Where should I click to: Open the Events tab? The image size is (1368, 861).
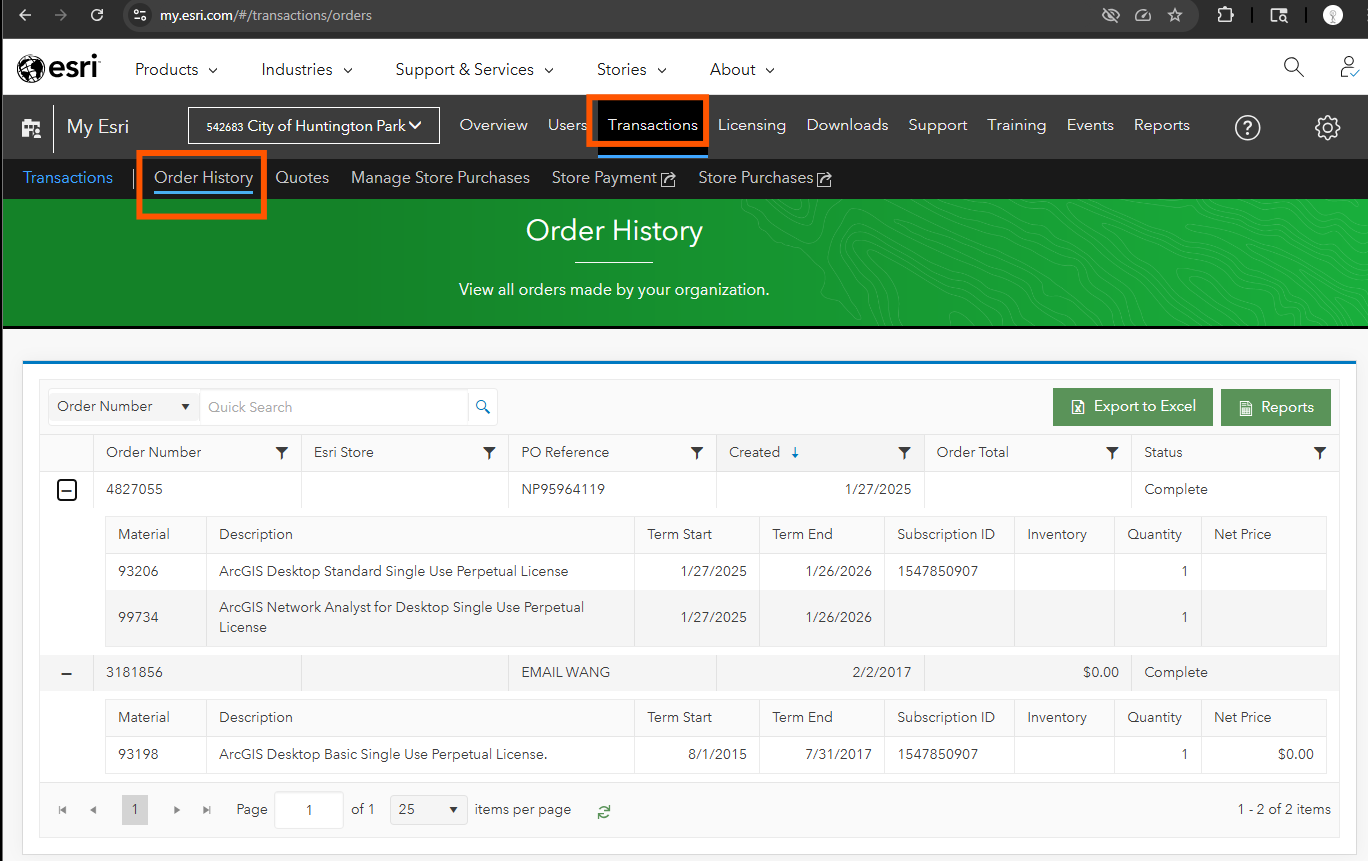pyautogui.click(x=1090, y=125)
